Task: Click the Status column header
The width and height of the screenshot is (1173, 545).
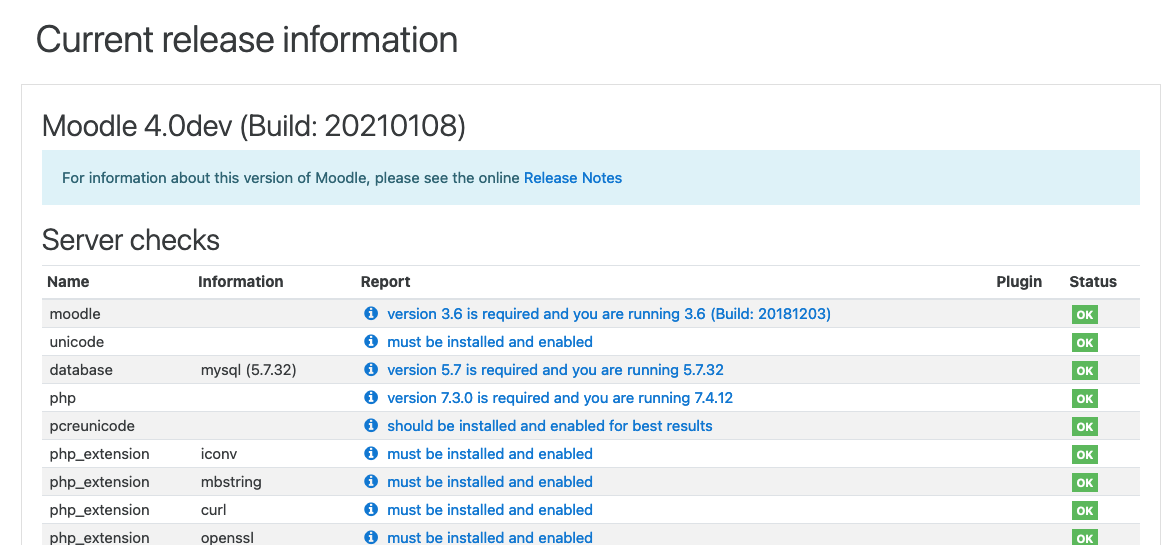Action: (x=1093, y=282)
